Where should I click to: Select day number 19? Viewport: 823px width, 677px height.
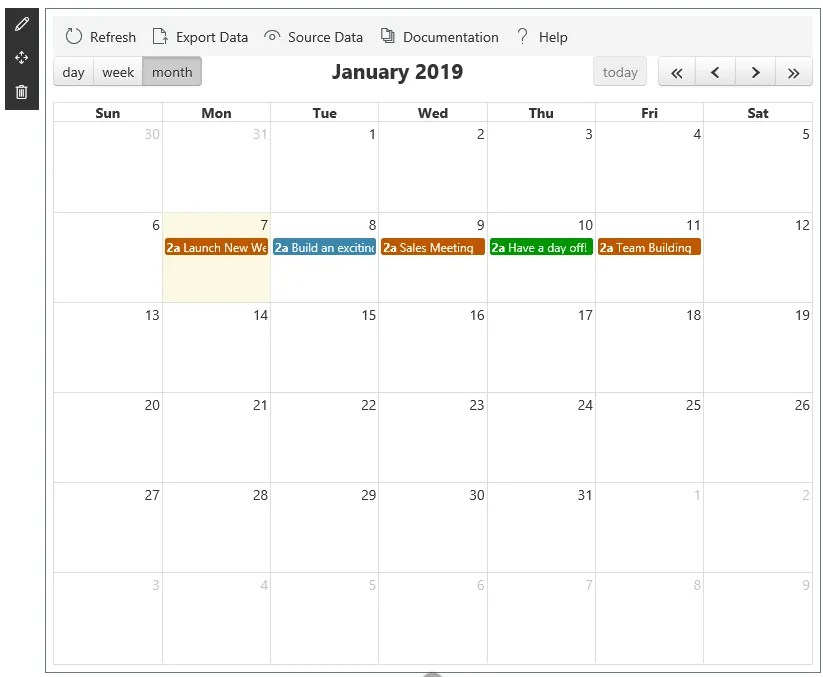pyautogui.click(x=802, y=315)
